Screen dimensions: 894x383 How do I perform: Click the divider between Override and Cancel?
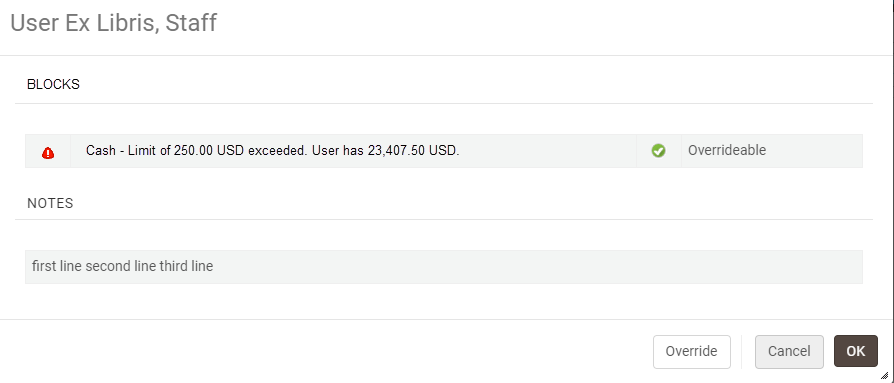[742, 351]
